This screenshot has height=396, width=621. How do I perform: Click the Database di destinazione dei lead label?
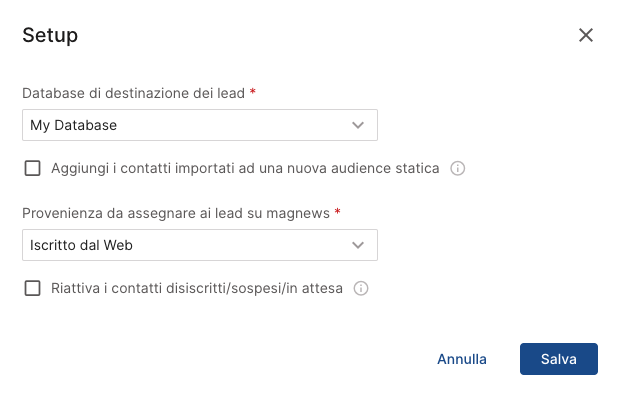[133, 93]
